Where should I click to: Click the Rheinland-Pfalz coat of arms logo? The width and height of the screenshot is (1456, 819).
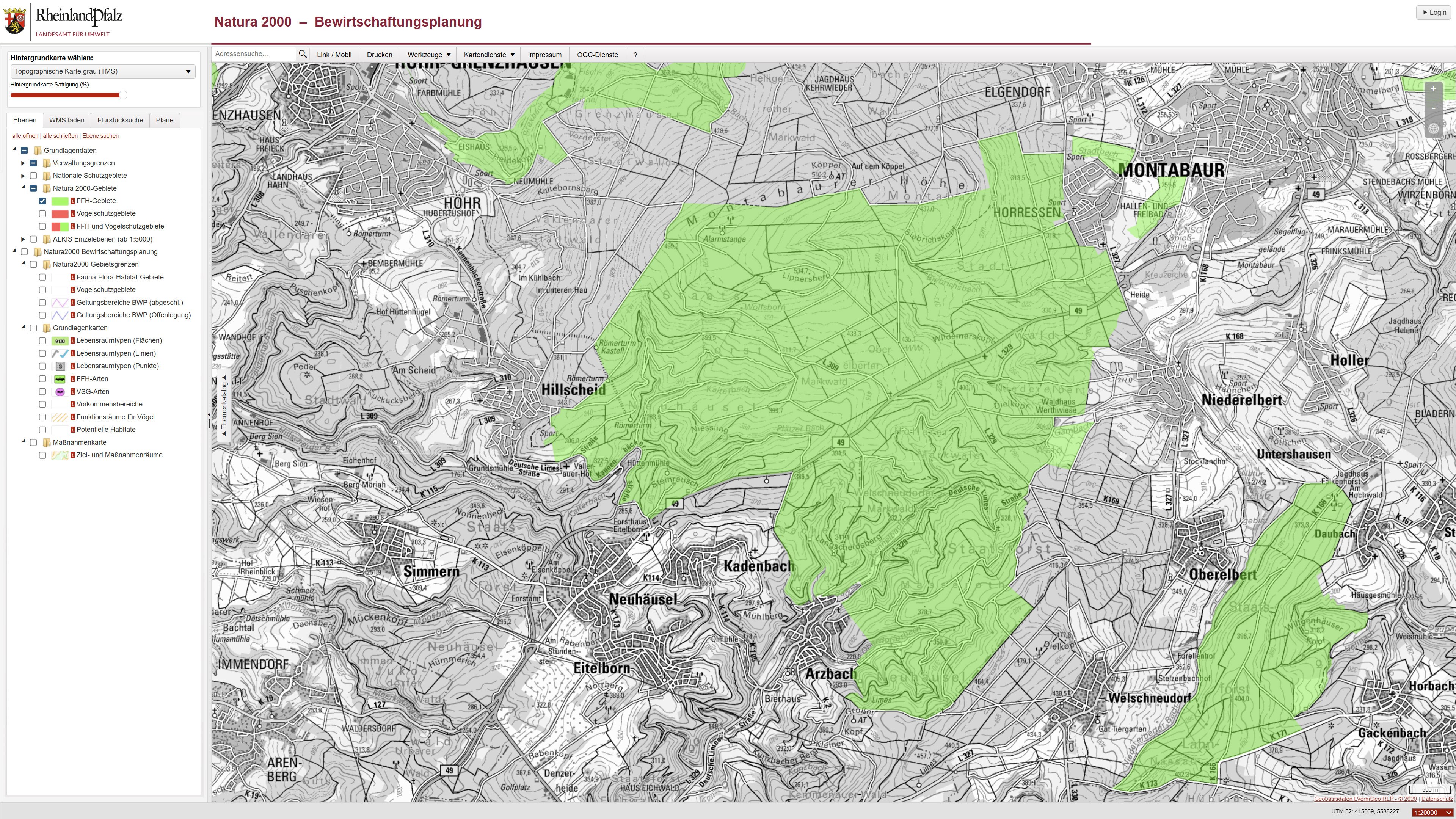15,21
